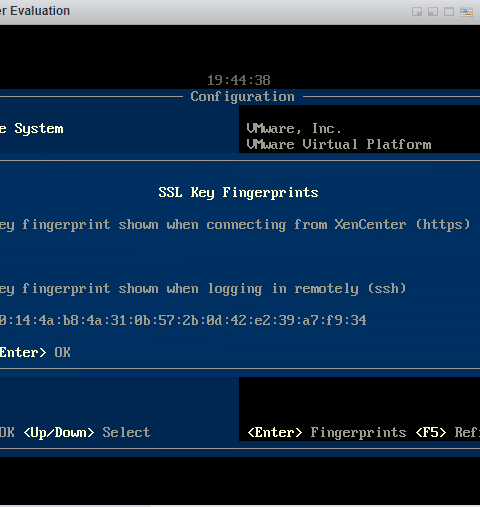Click the <Up/Down> Select hint
Image resolution: width=480 pixels, height=507 pixels.
(x=87, y=432)
